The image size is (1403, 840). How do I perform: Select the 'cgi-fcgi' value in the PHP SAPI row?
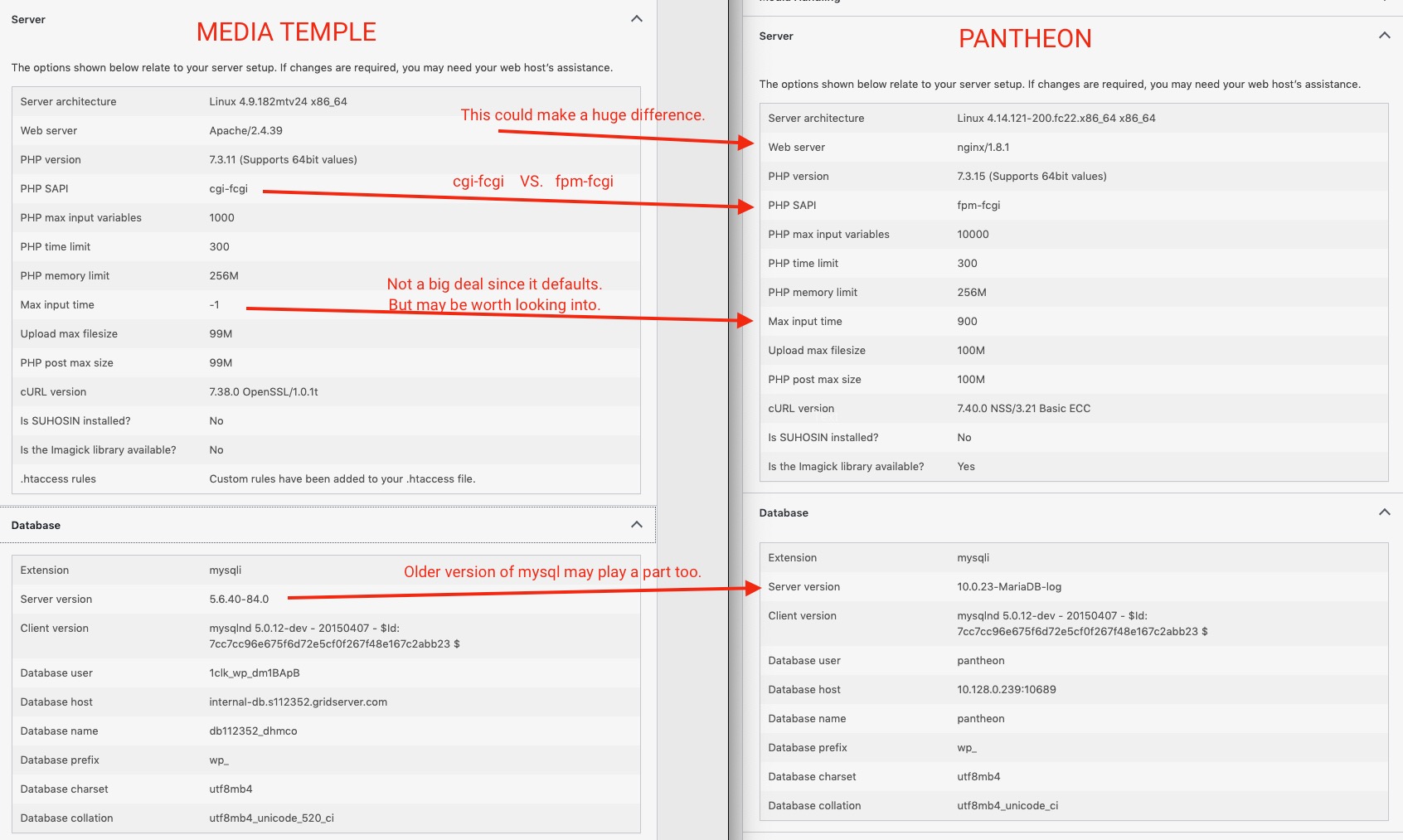tap(228, 189)
